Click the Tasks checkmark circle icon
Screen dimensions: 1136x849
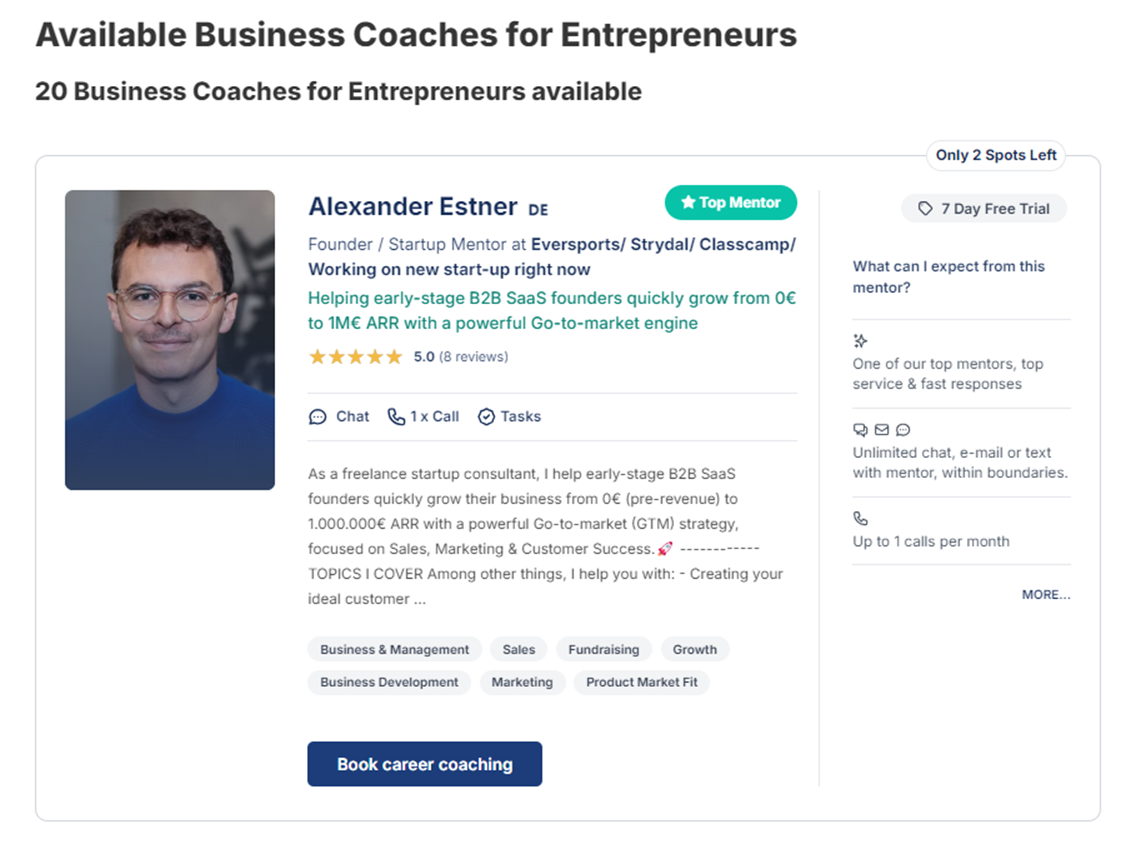486,417
